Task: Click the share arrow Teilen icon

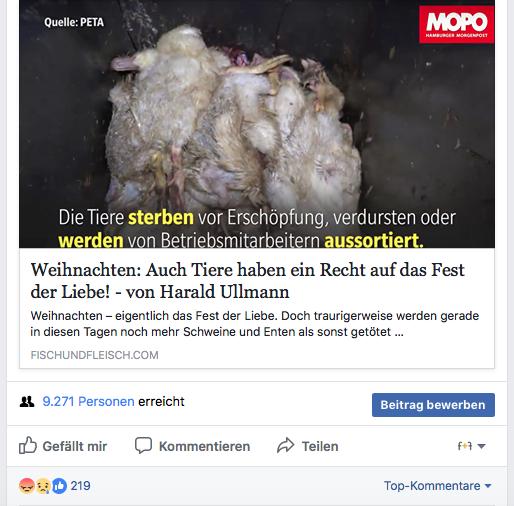Action: pos(286,445)
